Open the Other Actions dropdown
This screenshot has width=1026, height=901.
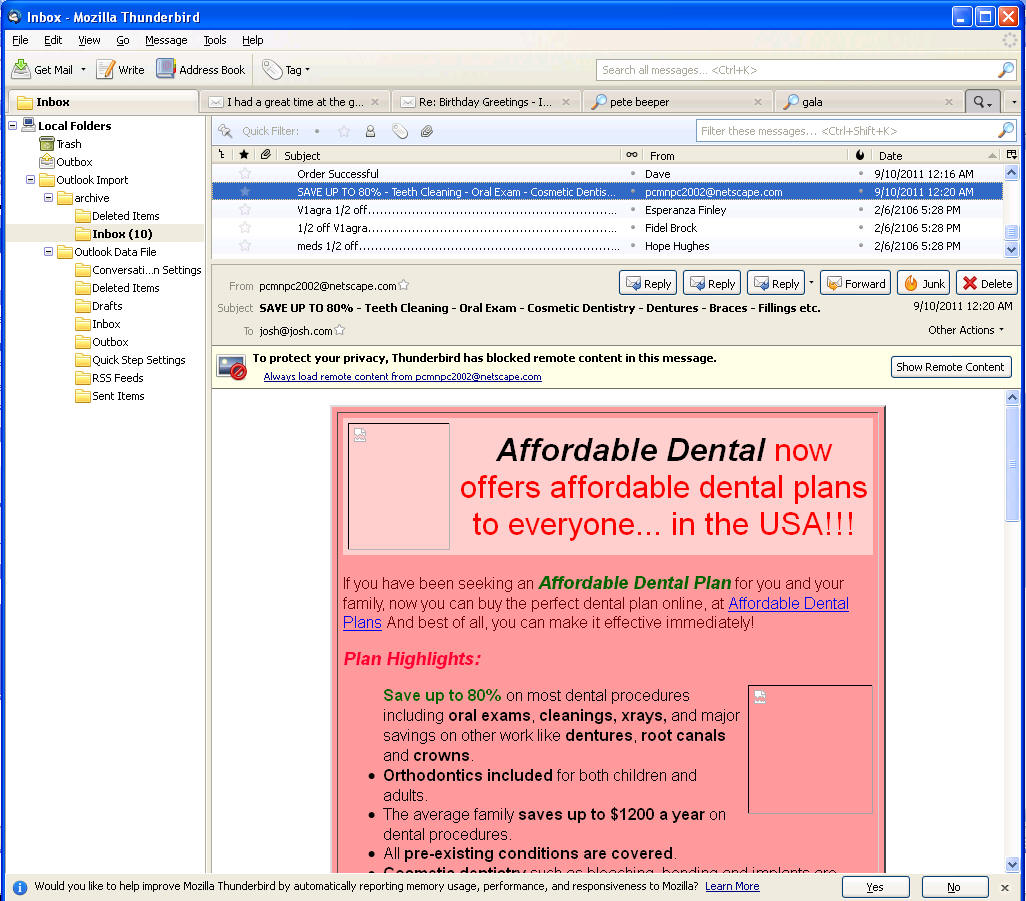point(965,330)
